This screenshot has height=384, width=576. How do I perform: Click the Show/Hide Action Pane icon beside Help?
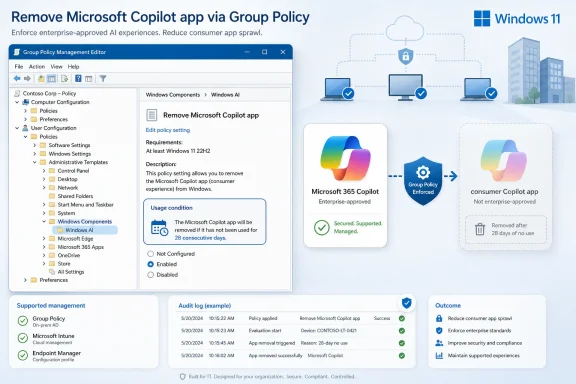pos(89,78)
